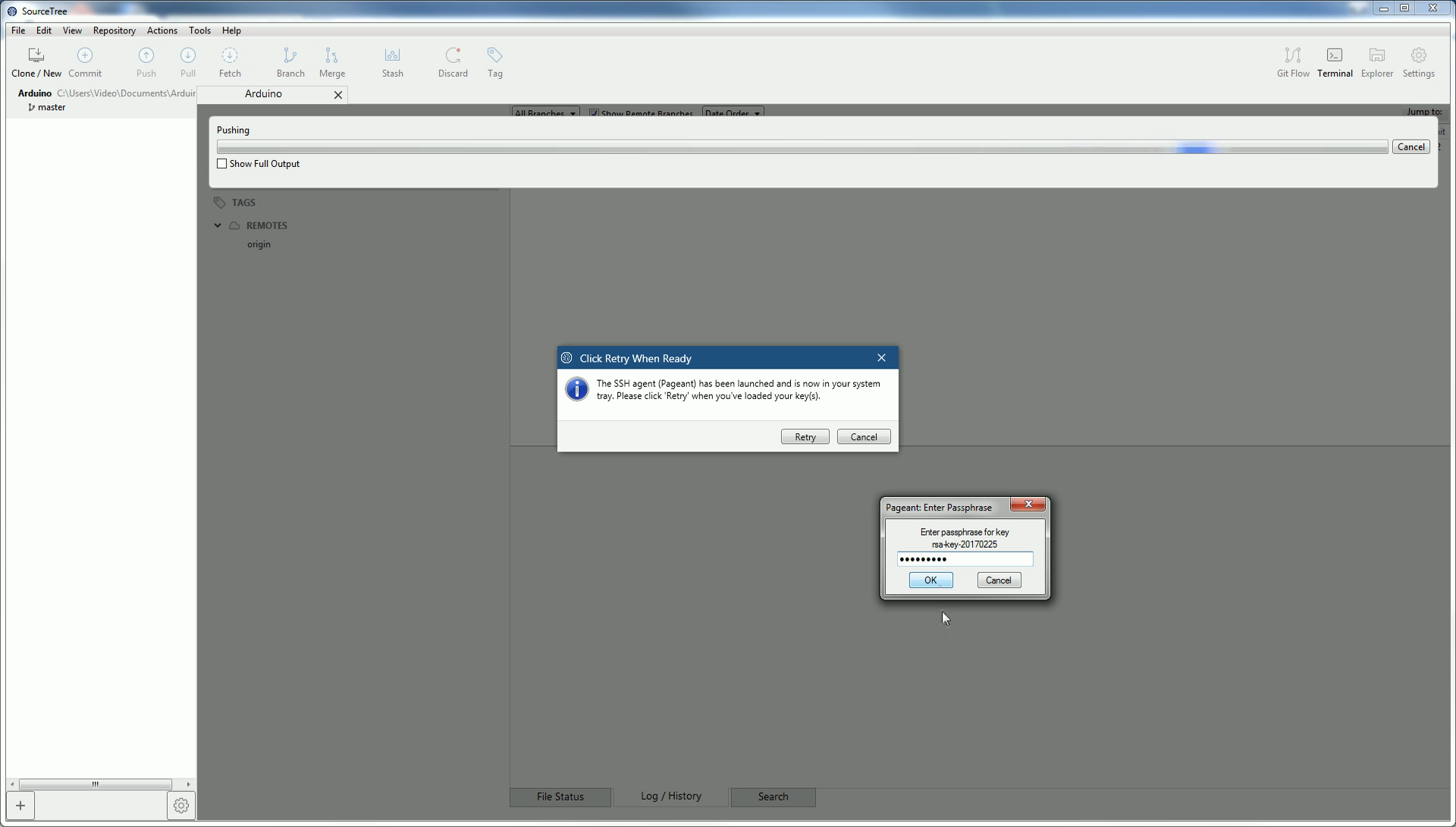Viewport: 1456px width, 827px height.
Task: Toggle Show Remote Branches checkbox
Action: pyautogui.click(x=594, y=114)
